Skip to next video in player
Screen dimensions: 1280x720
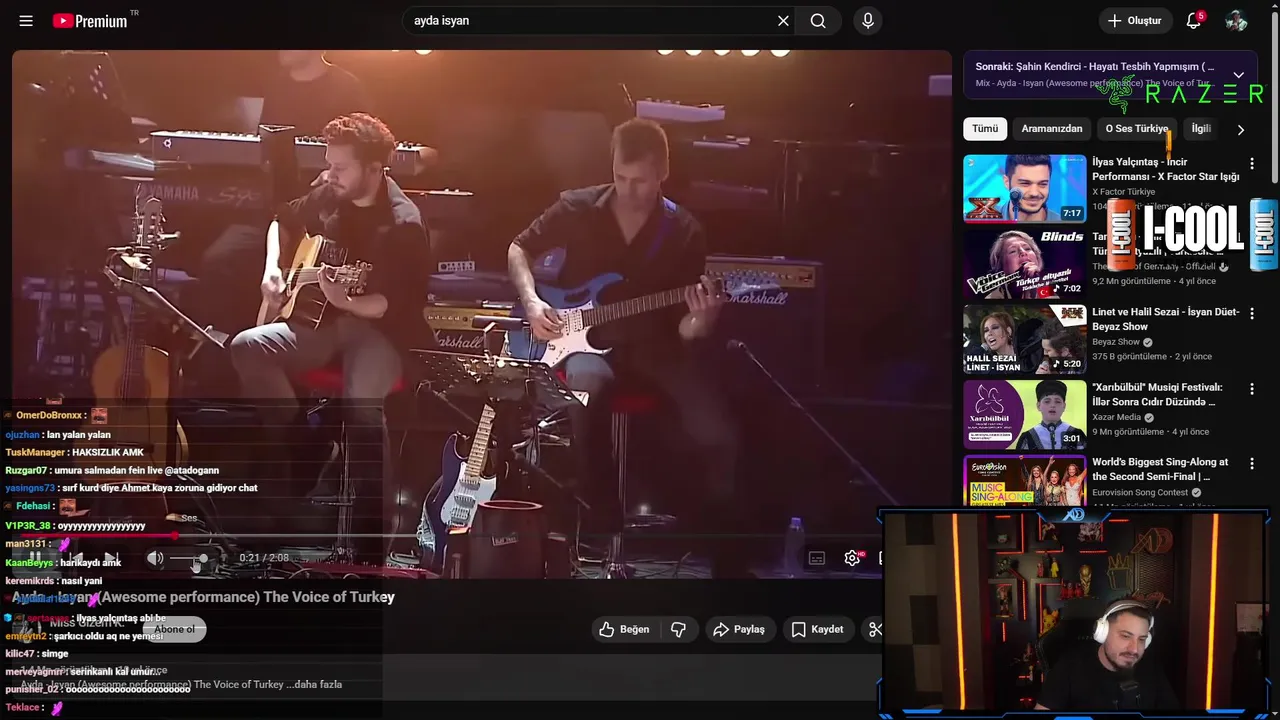point(112,558)
